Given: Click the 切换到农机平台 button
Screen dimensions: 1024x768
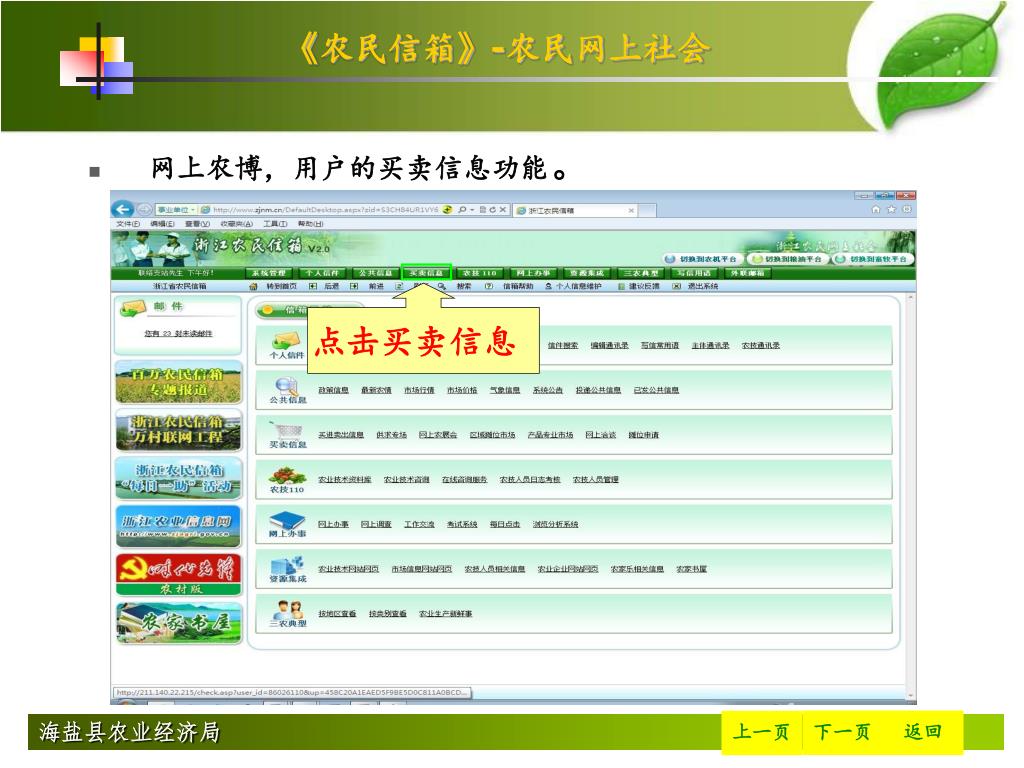Looking at the screenshot, I should pos(701,259).
